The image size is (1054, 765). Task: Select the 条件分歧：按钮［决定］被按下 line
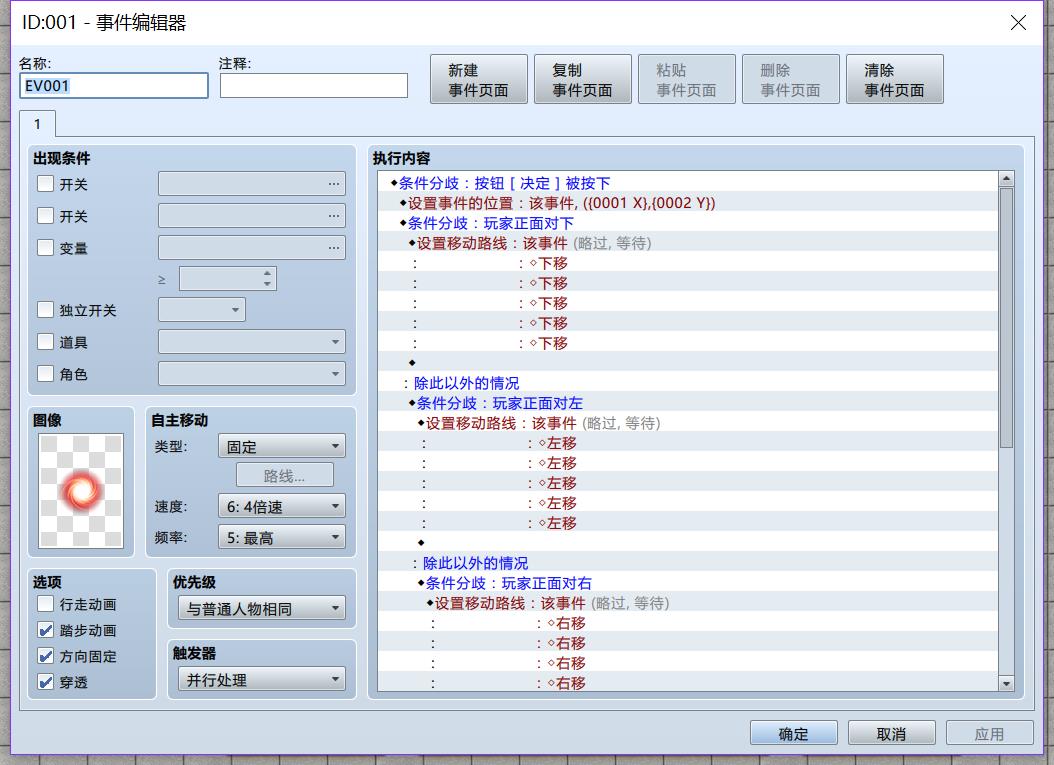point(688,183)
